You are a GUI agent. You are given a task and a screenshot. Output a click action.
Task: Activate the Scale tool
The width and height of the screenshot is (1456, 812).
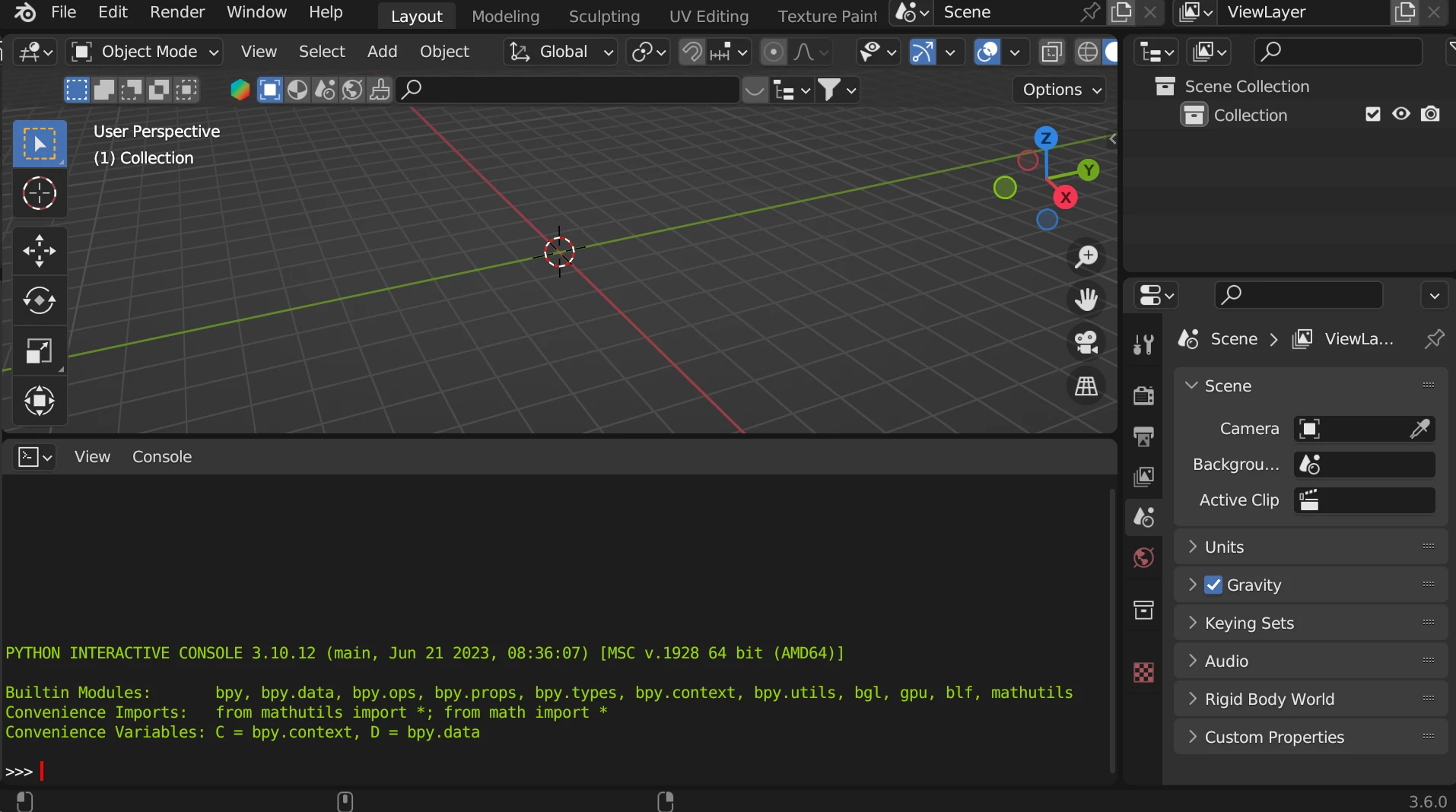tap(40, 350)
